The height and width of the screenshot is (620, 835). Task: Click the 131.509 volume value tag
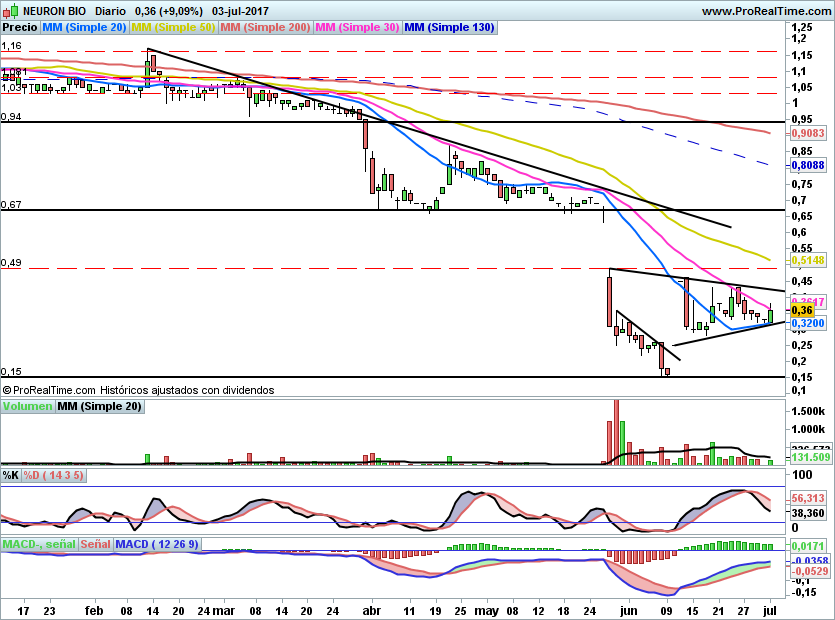[x=810, y=457]
